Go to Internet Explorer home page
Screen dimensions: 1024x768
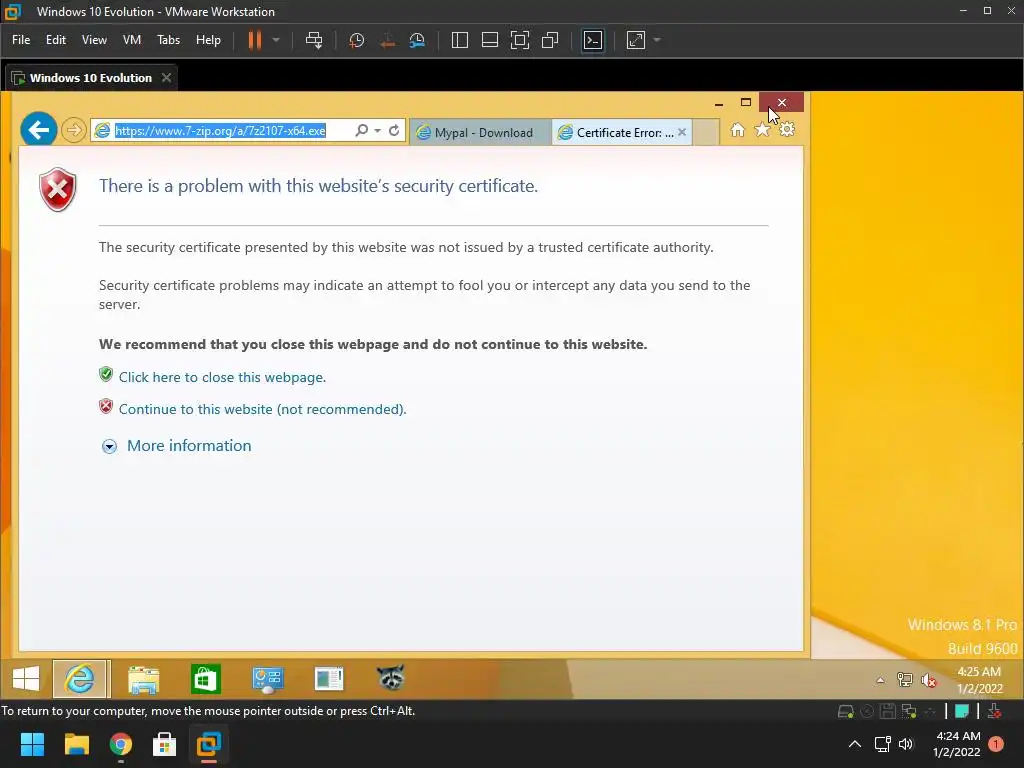(x=737, y=130)
